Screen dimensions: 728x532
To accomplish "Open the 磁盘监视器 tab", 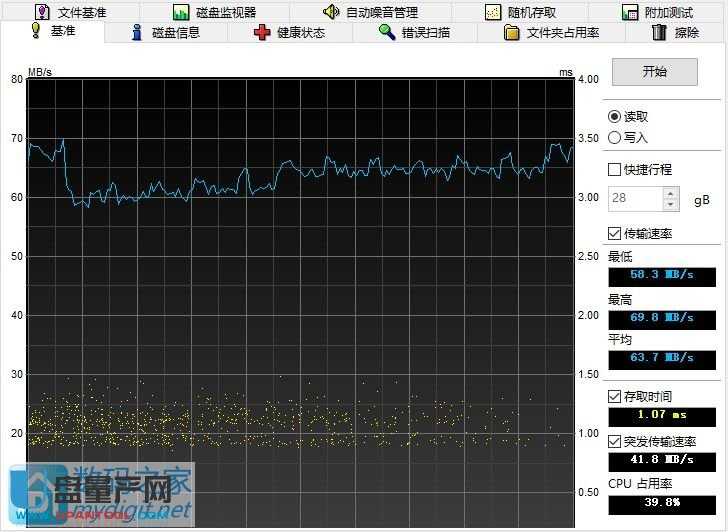I will click(214, 12).
